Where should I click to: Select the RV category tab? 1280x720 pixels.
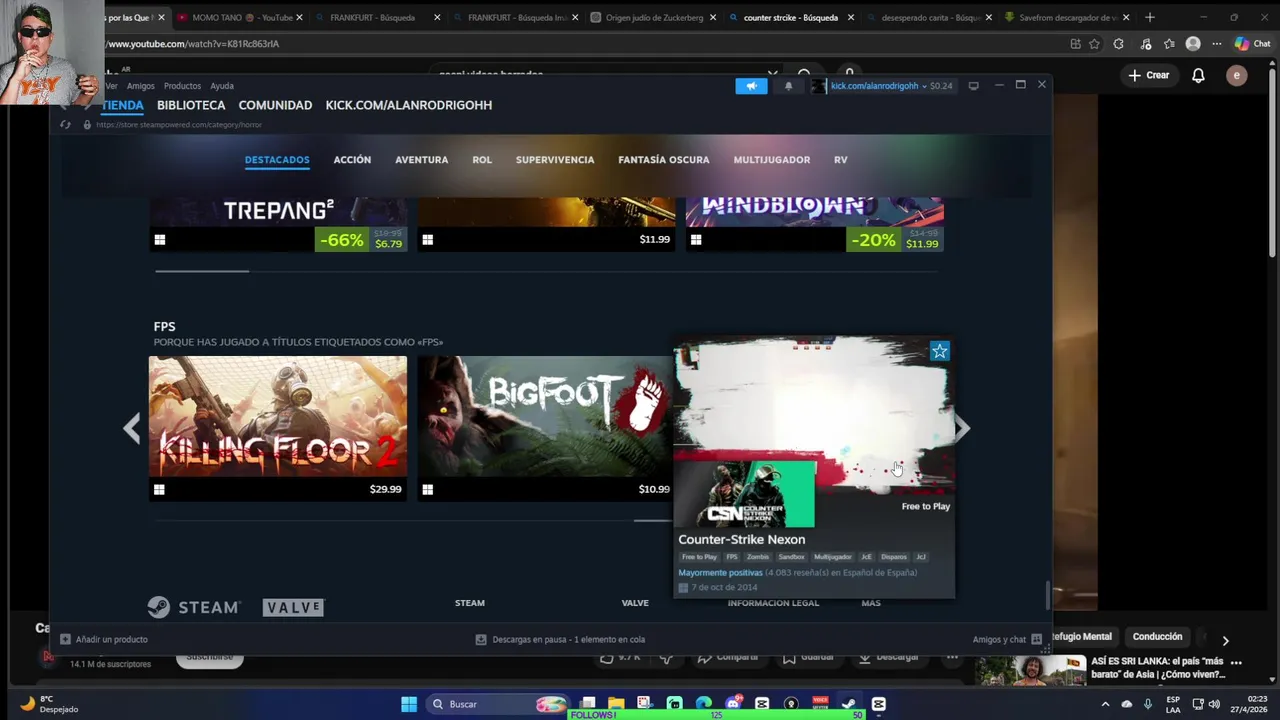[841, 160]
